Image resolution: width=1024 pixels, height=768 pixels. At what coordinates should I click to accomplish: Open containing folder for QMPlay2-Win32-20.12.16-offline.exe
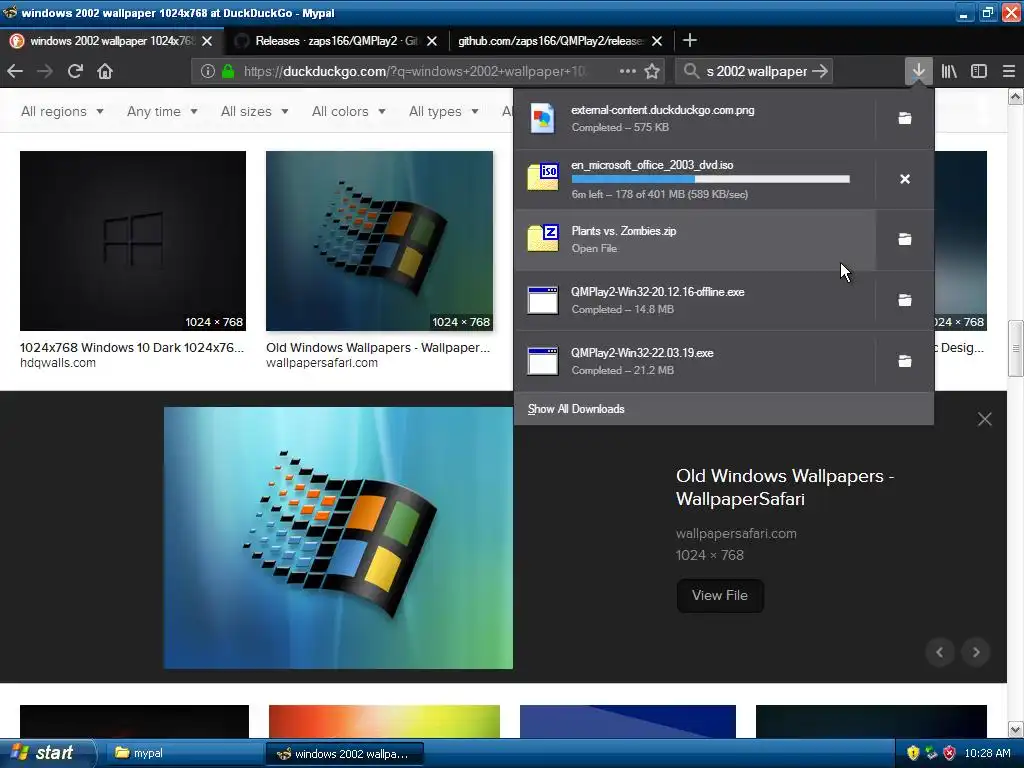click(904, 300)
